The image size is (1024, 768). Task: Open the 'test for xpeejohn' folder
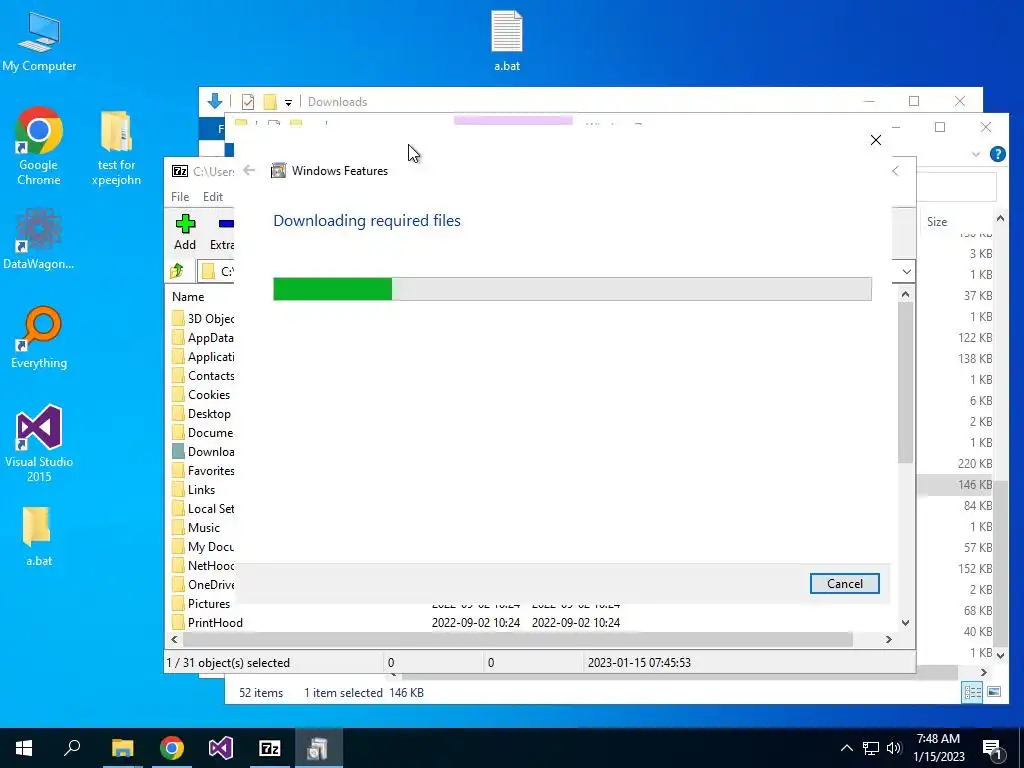116,148
